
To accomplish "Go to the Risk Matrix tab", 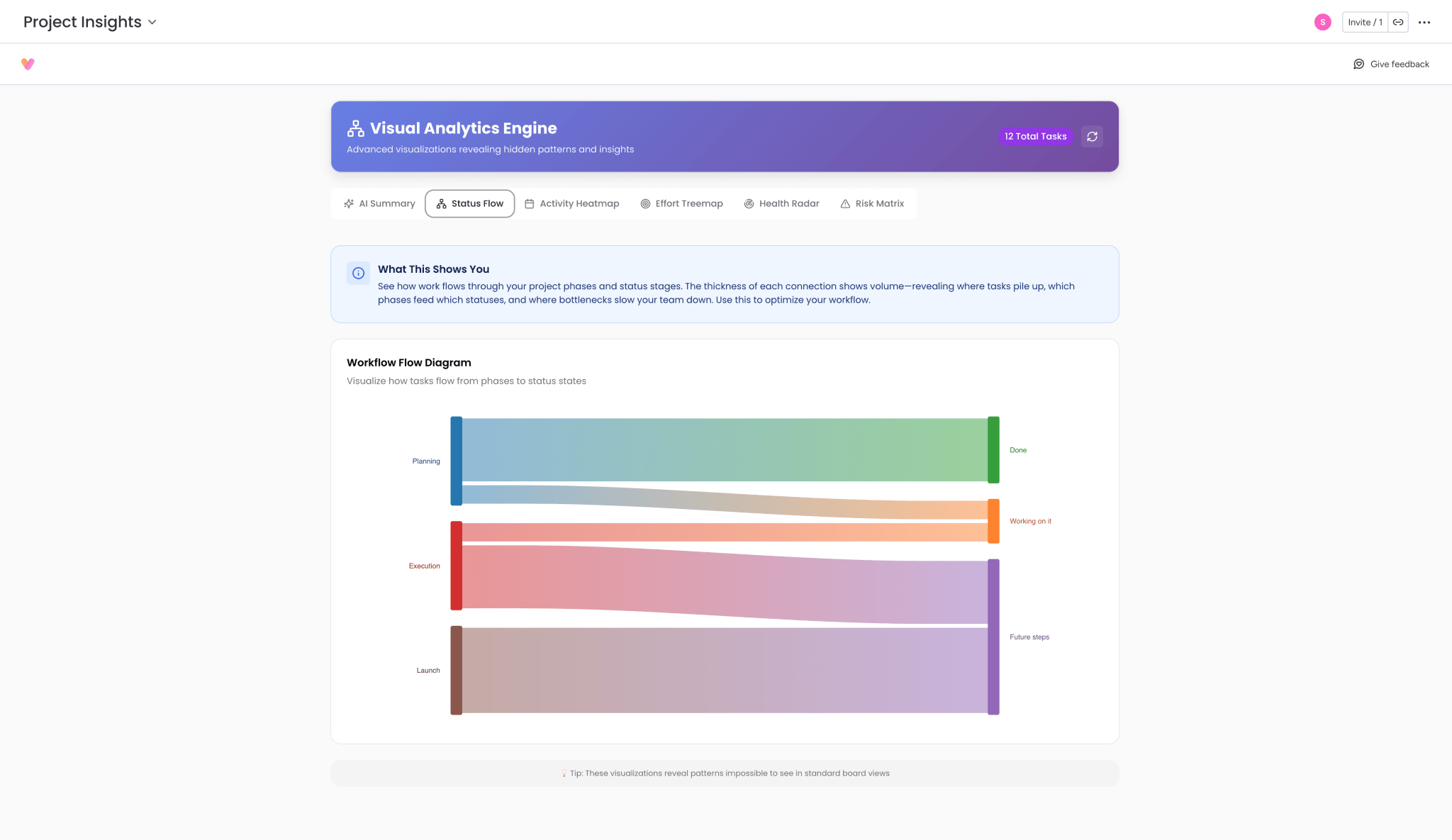I will tap(872, 203).
